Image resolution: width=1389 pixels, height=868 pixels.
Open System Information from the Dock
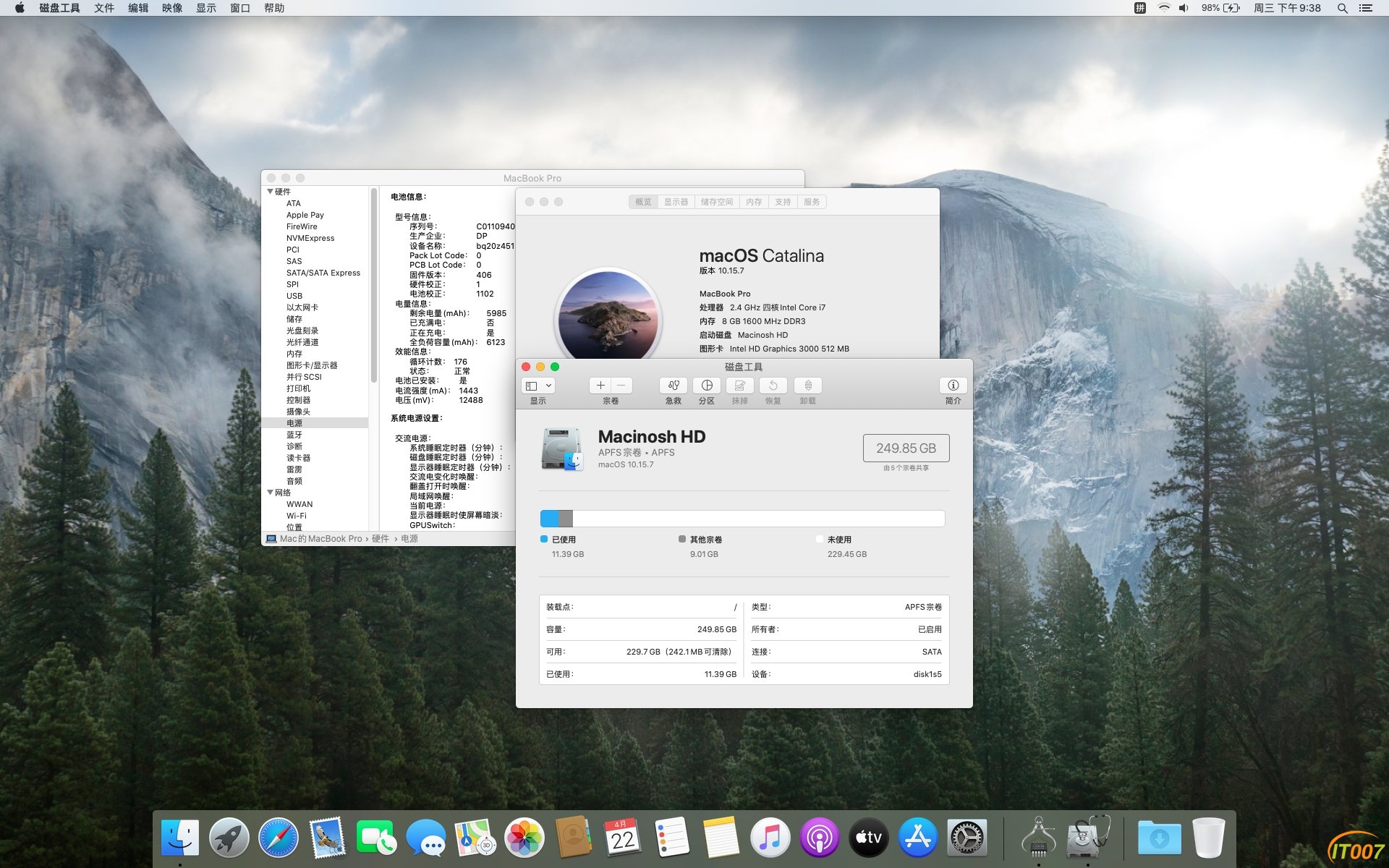[x=1038, y=838]
